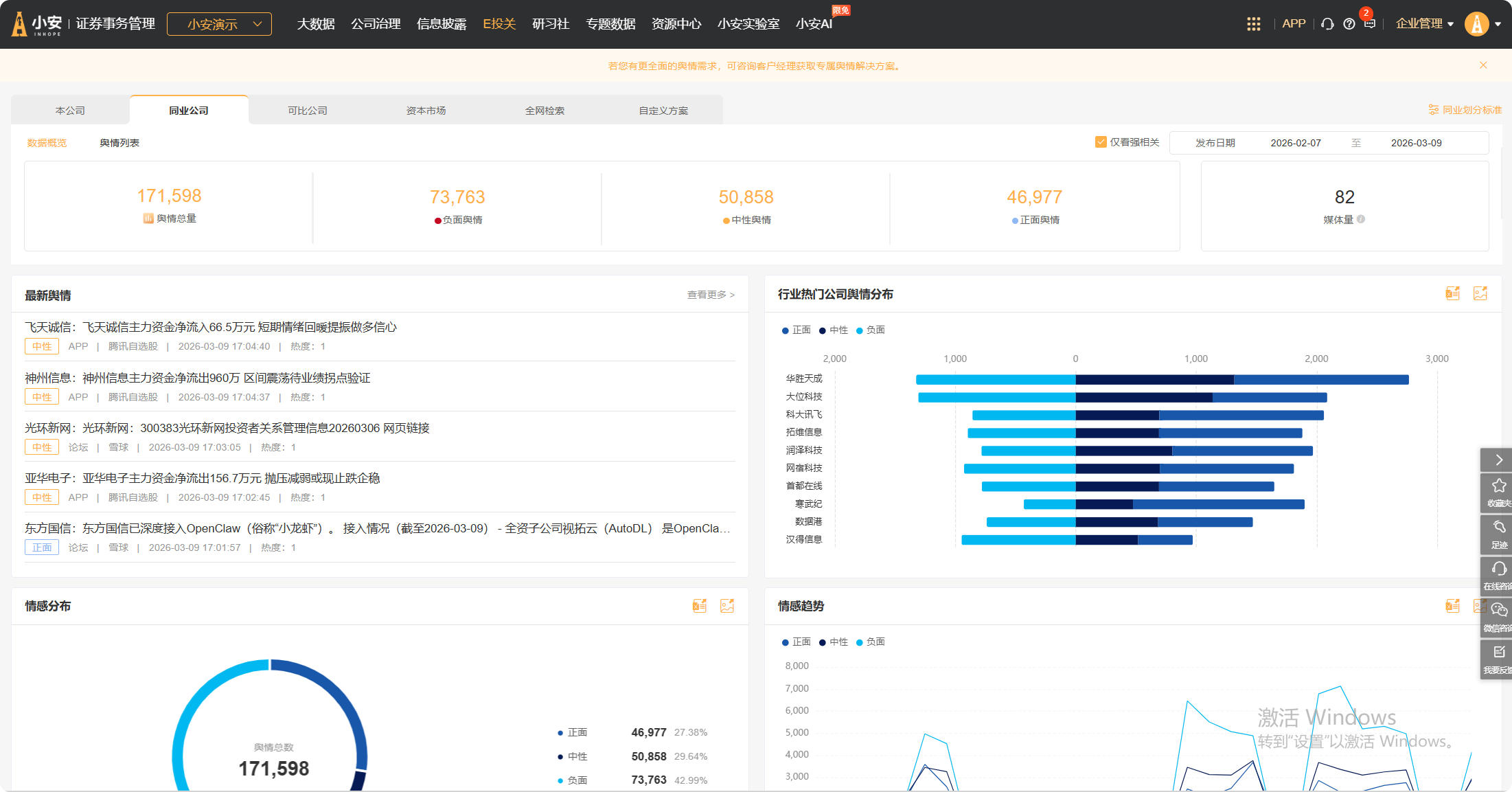This screenshot has height=792, width=1512.
Task: Open the footprint history sidebar icon
Action: pyautogui.click(x=1498, y=534)
